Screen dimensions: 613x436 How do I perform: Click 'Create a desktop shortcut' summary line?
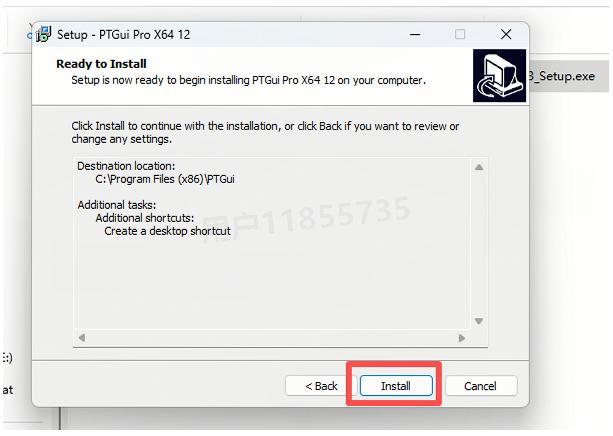pyautogui.click(x=167, y=231)
